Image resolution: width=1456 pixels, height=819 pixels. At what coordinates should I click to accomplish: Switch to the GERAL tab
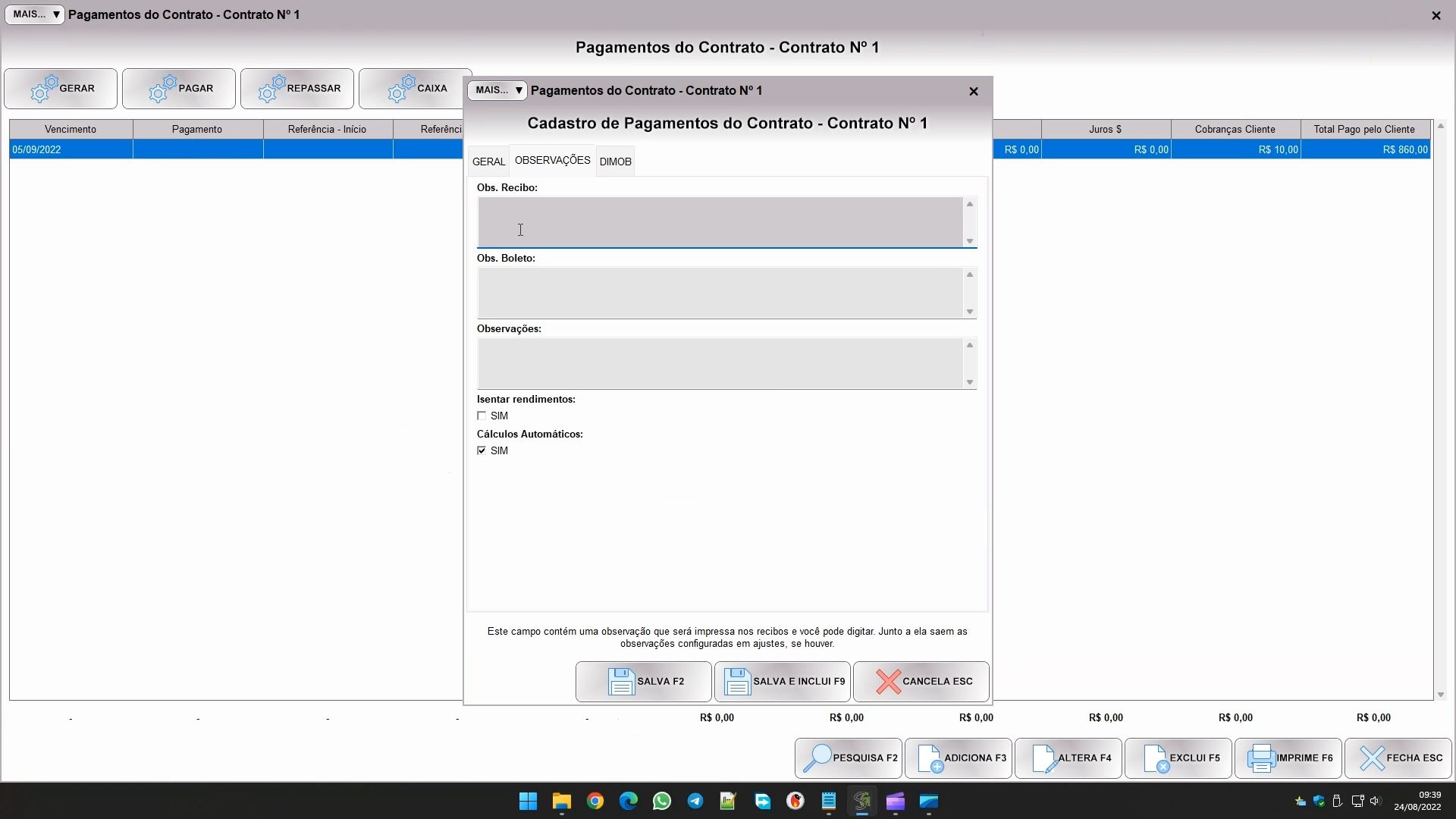[488, 162]
